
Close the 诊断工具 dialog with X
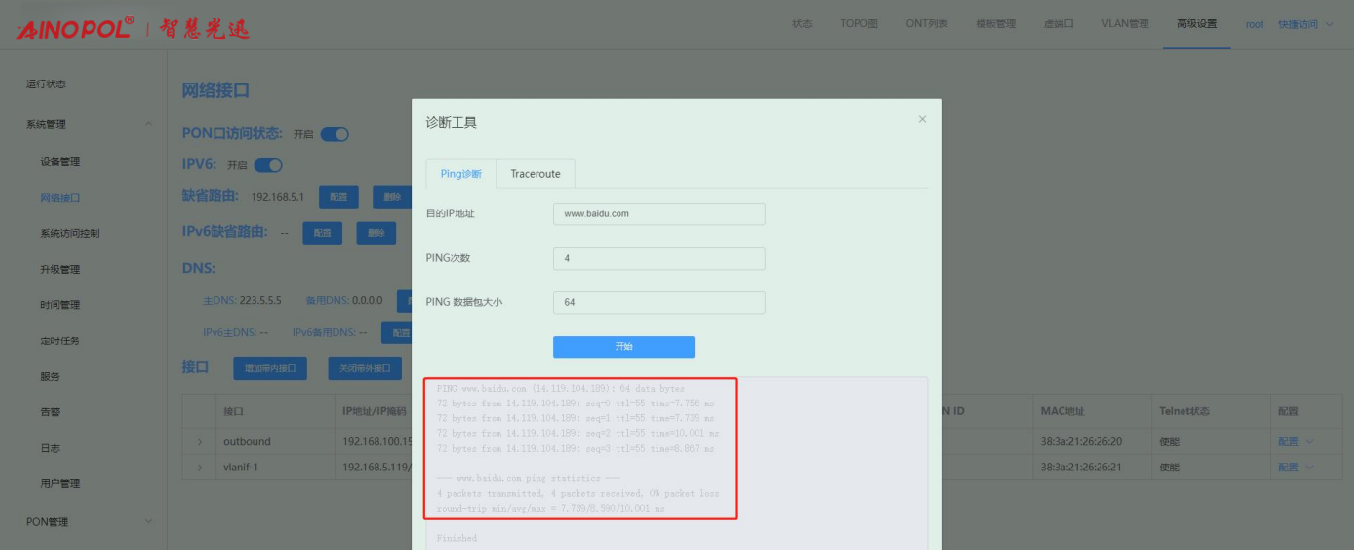[x=922, y=119]
